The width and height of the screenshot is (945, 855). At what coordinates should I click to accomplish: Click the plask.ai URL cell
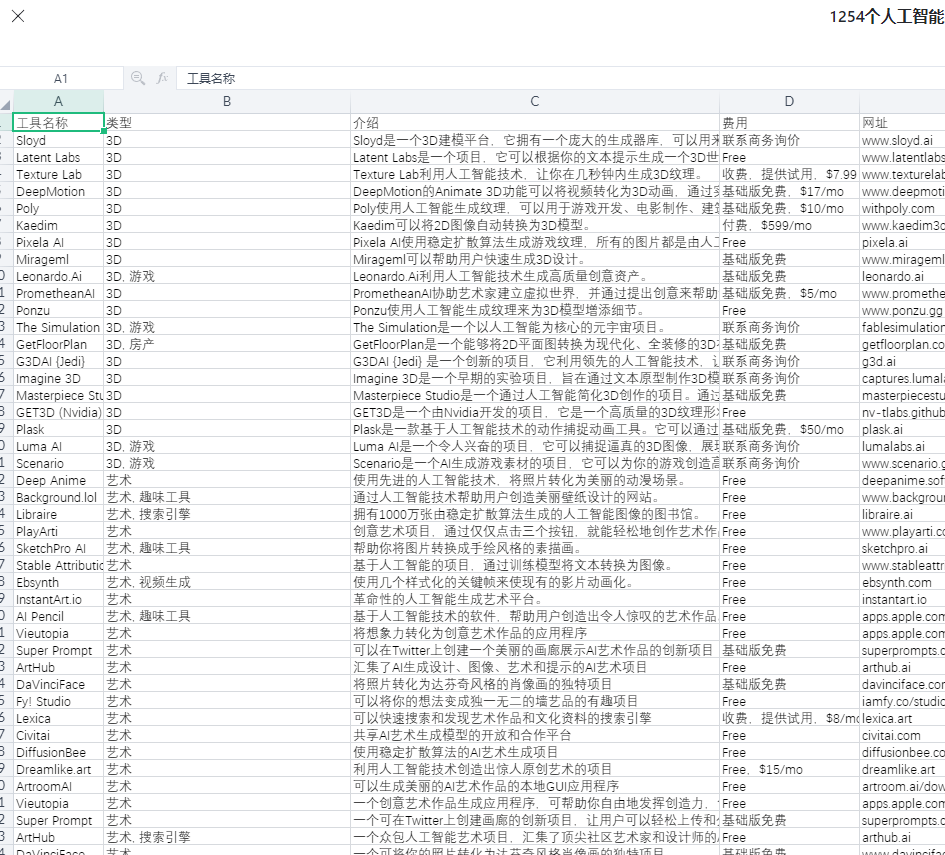[902, 430]
